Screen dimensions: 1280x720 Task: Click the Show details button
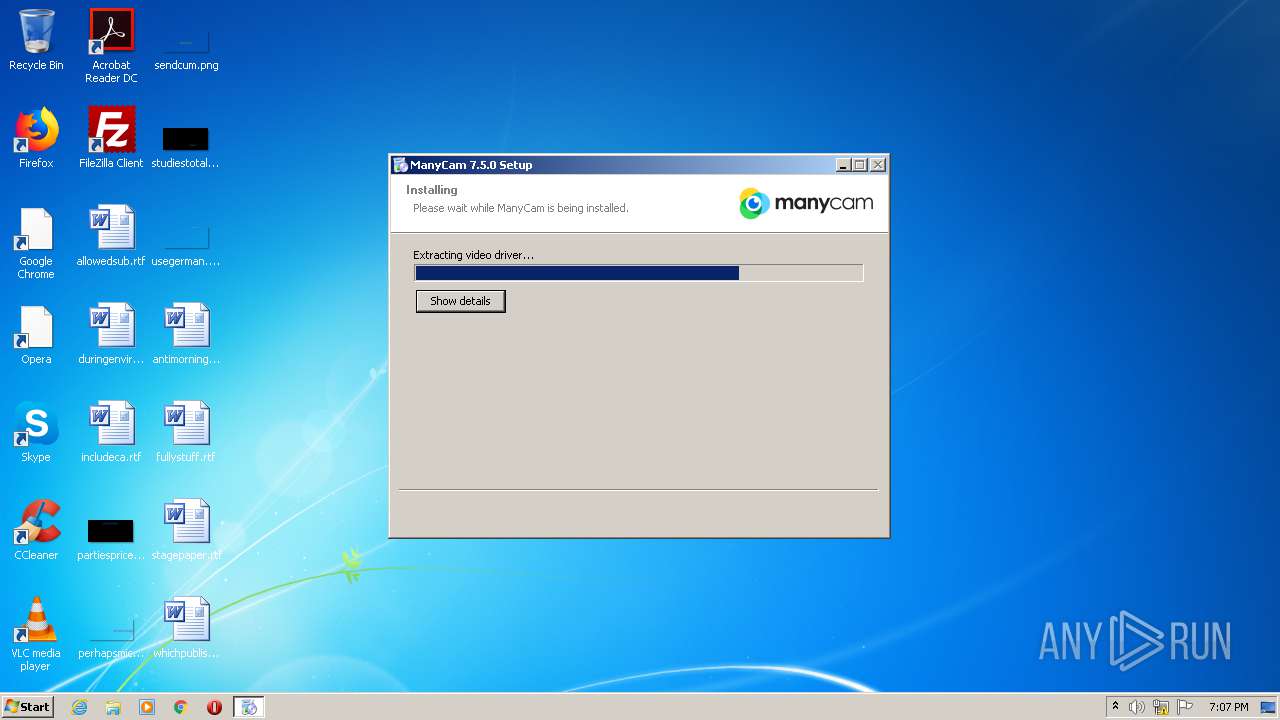[460, 301]
